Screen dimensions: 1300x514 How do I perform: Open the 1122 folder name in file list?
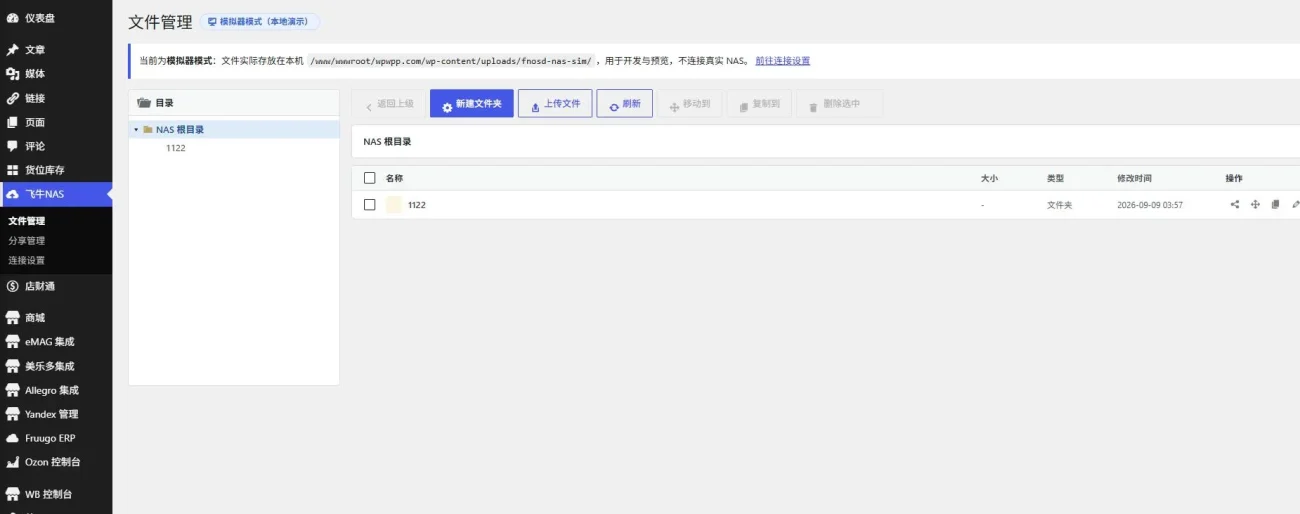click(x=417, y=204)
